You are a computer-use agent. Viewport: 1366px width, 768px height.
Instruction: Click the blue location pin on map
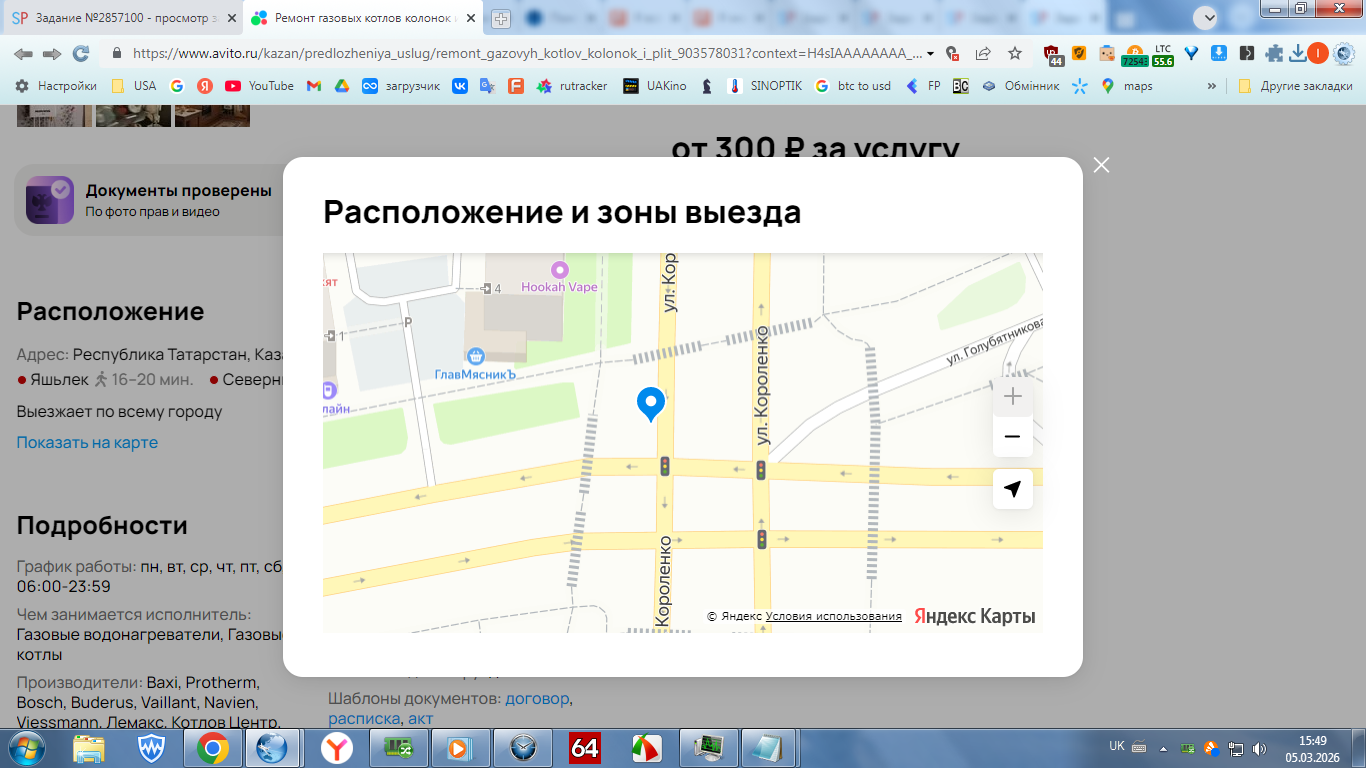[651, 404]
